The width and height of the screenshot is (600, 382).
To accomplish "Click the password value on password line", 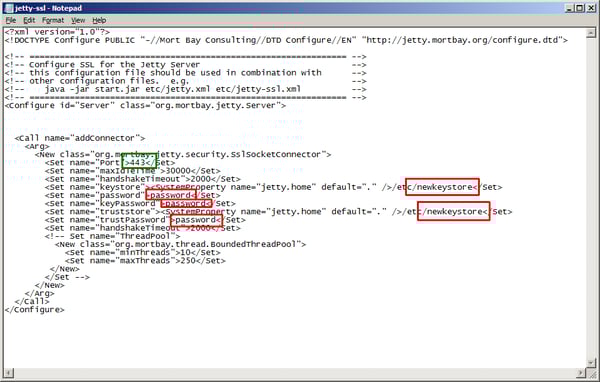I will (171, 195).
